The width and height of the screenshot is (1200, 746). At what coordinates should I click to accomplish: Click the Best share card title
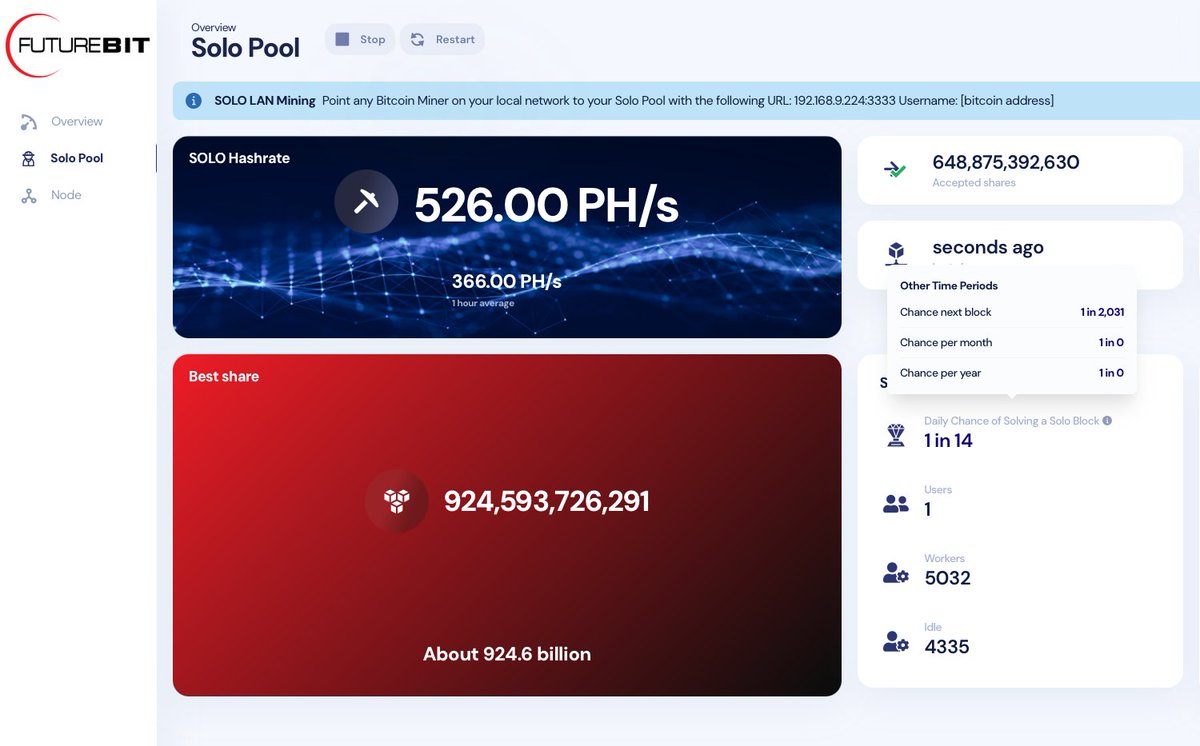pos(224,377)
